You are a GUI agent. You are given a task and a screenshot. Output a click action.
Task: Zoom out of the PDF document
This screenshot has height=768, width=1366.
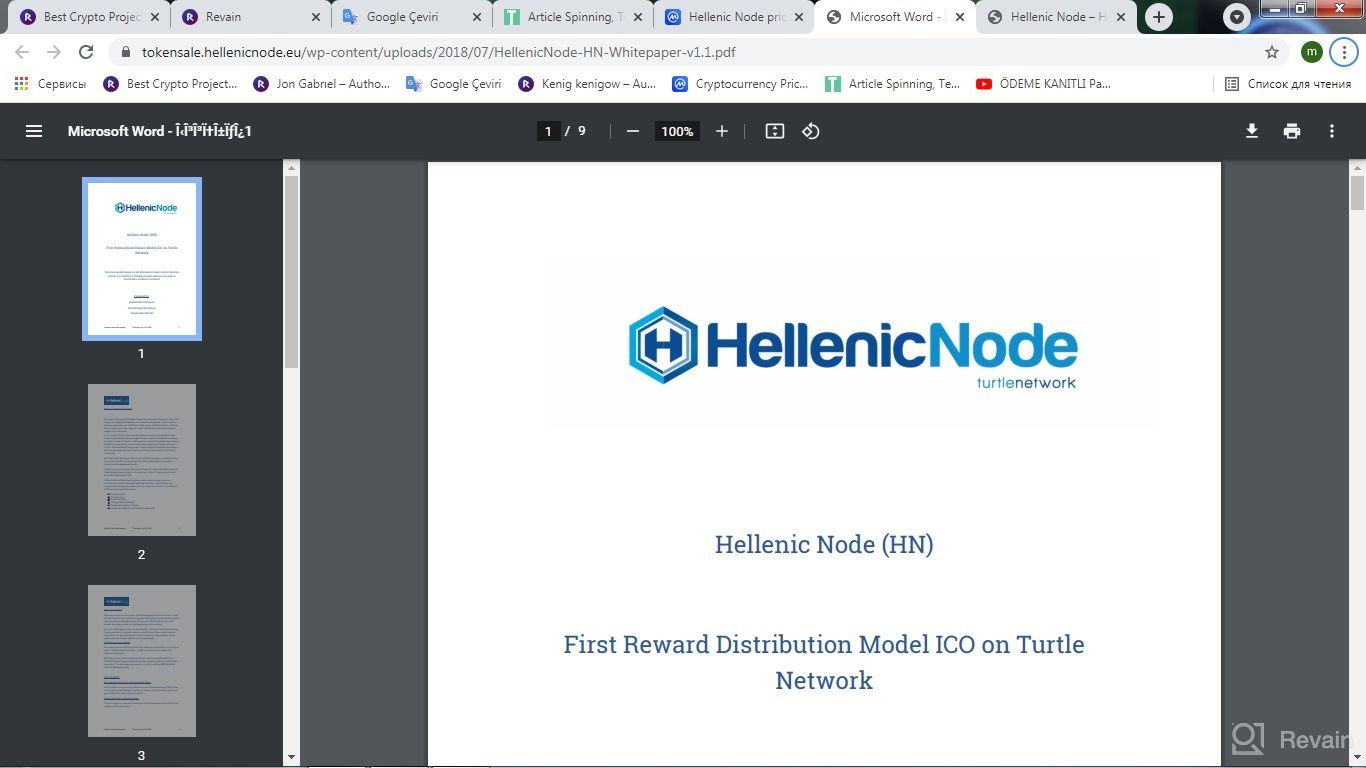tap(632, 131)
